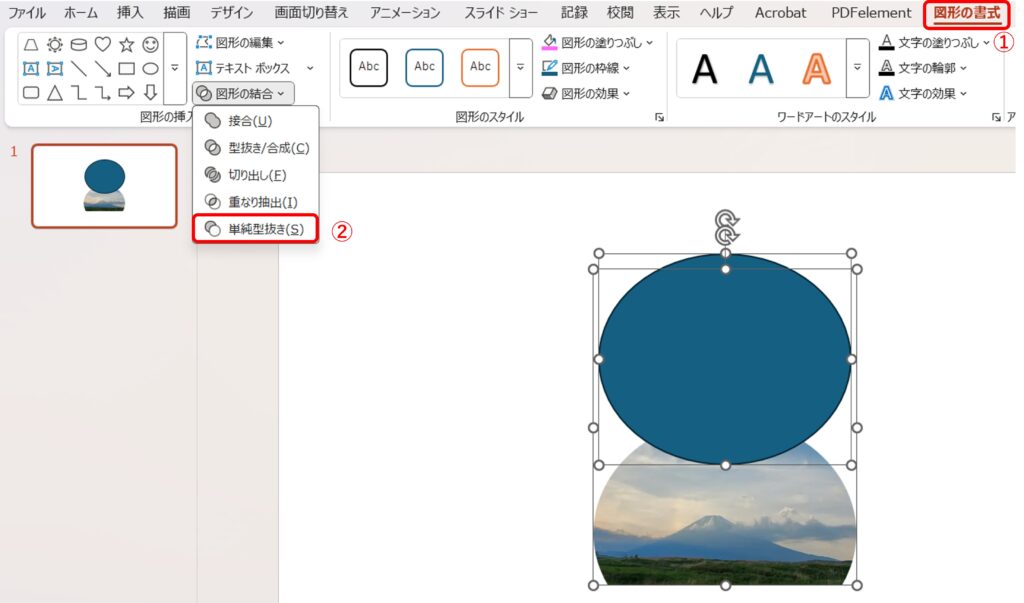Apply the orange outlined Abc shape style
Screen dimensions: 1024x603
pyautogui.click(x=480, y=67)
